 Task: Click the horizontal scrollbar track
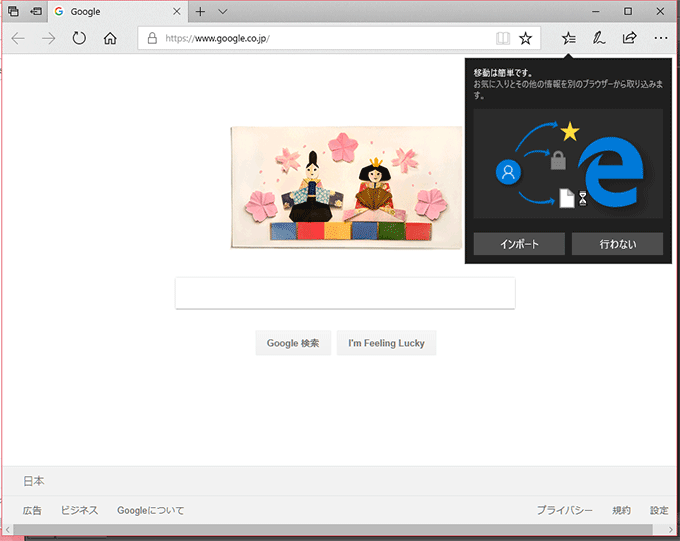(x=333, y=529)
